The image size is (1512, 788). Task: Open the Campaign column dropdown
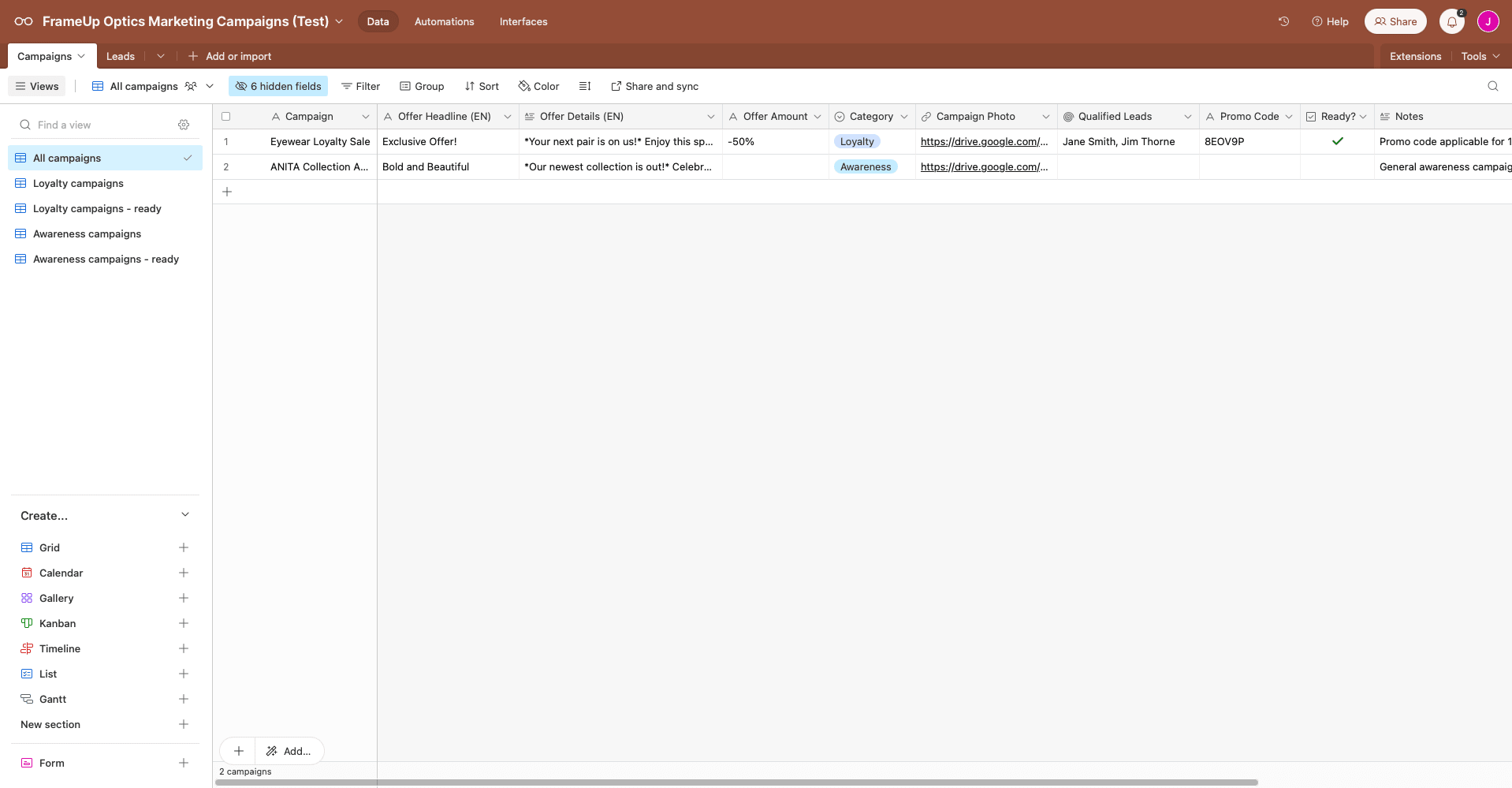pyautogui.click(x=365, y=116)
